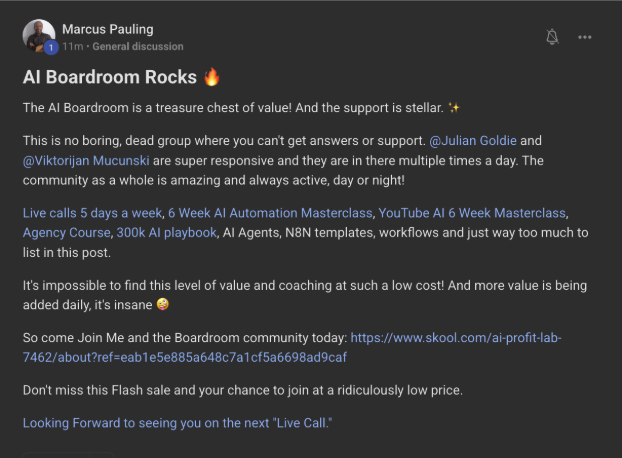Screen dimensions: 622x458
Task: Open the three-dot post options menu
Action: [585, 37]
